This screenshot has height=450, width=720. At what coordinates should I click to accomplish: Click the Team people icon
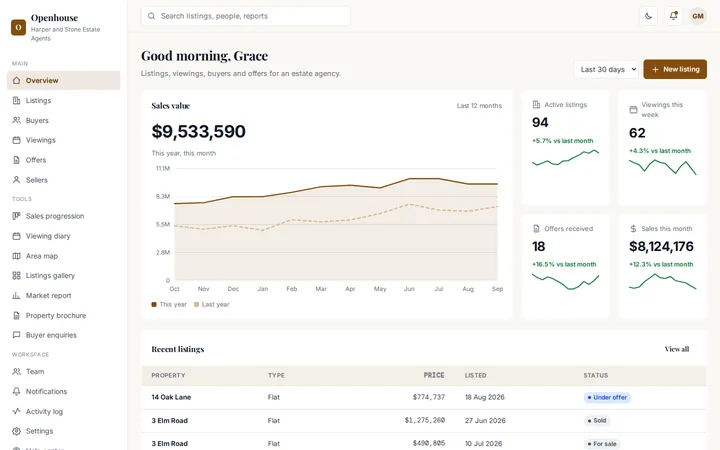17,371
